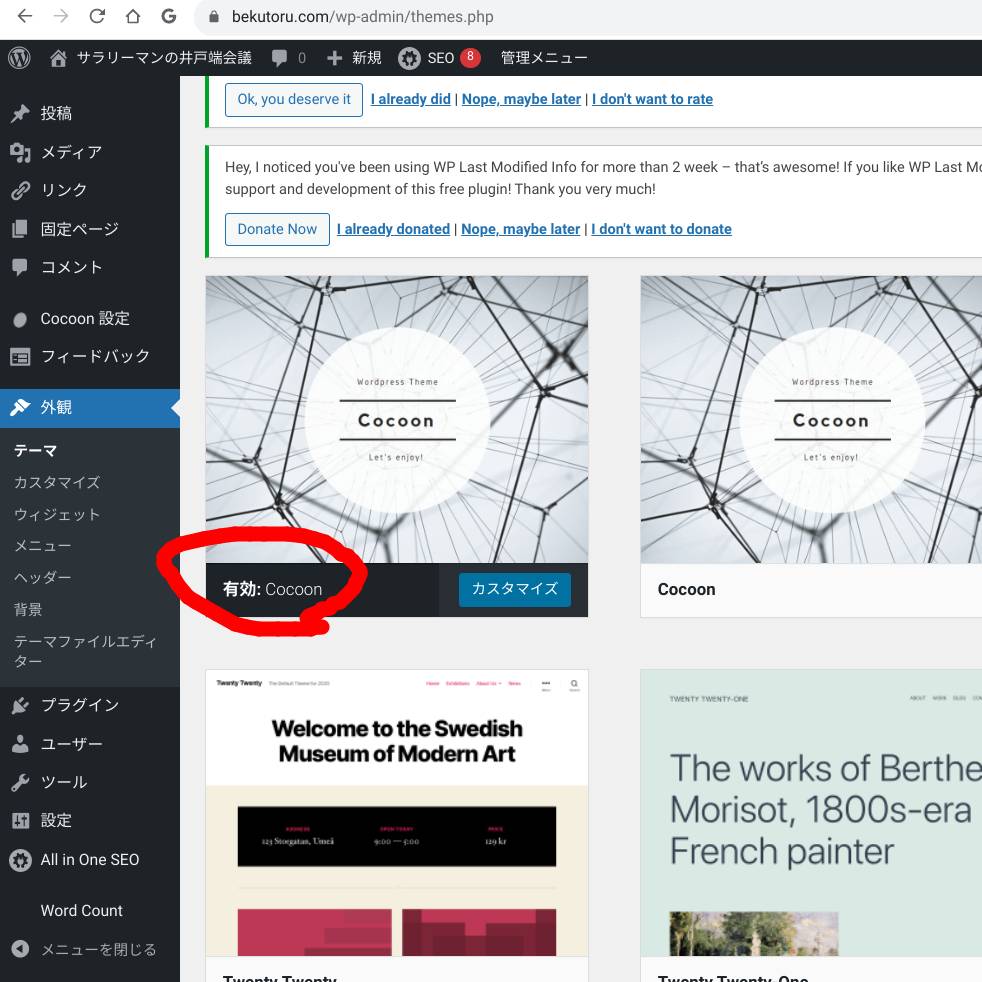Open 背景 submenu item

pyautogui.click(x=28, y=609)
